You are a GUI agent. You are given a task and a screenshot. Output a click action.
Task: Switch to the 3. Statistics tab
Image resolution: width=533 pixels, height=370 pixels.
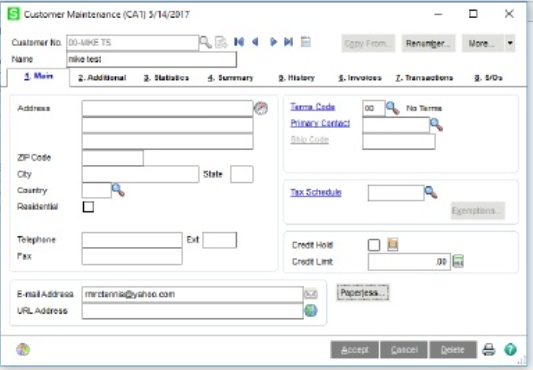coord(166,78)
